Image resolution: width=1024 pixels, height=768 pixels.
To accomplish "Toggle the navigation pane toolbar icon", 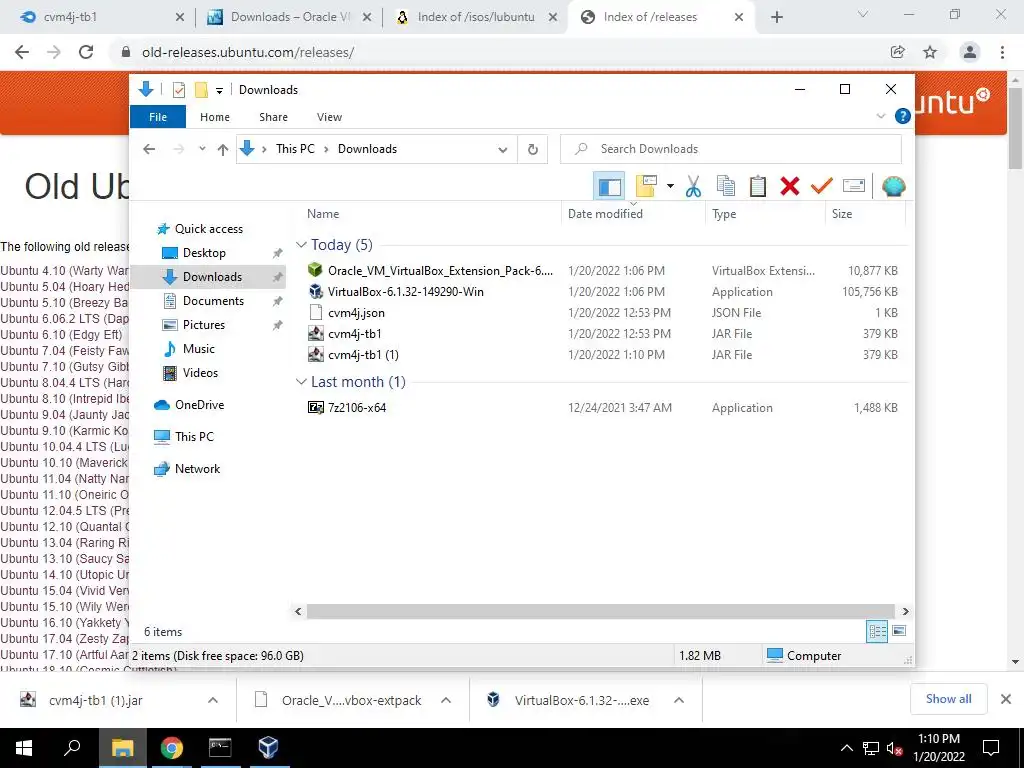I will click(x=609, y=187).
